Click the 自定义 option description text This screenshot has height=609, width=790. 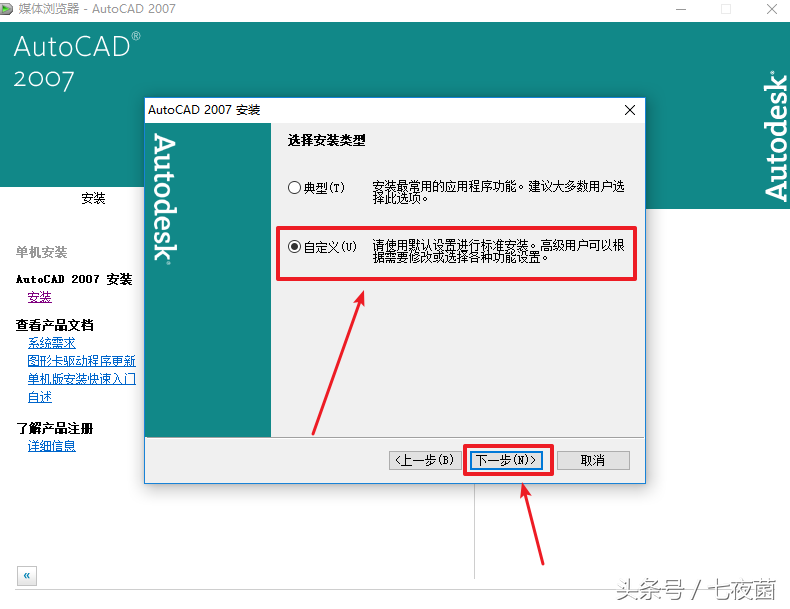(x=498, y=251)
